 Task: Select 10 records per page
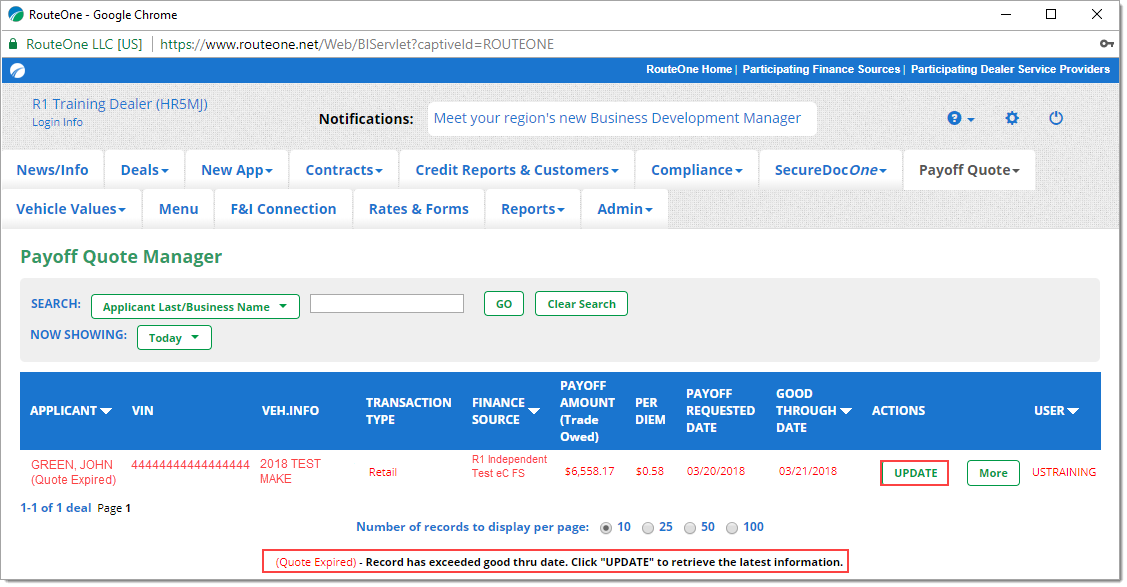(606, 528)
